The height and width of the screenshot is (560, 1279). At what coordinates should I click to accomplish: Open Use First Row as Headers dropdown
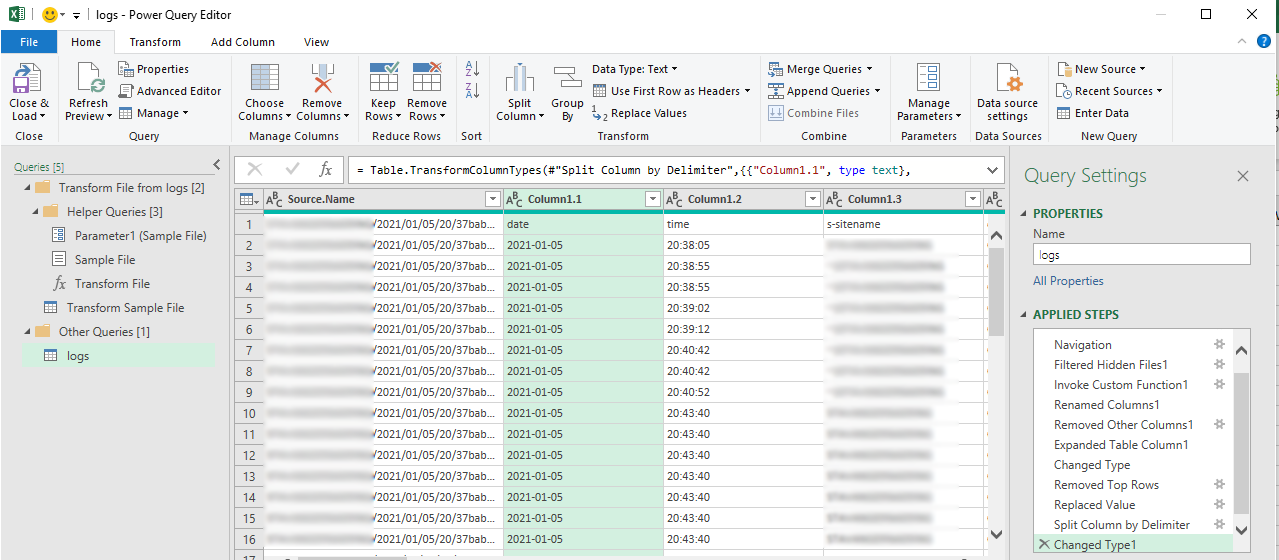[672, 91]
